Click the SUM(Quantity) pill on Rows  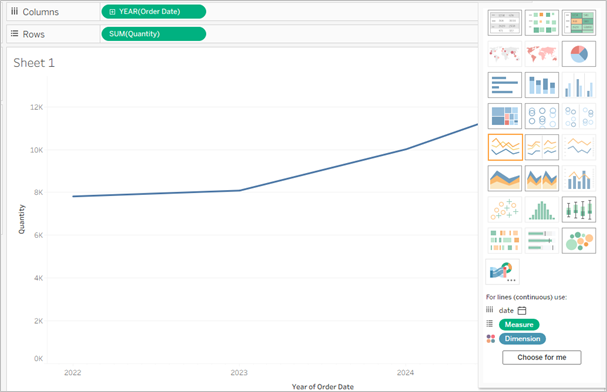coord(154,34)
